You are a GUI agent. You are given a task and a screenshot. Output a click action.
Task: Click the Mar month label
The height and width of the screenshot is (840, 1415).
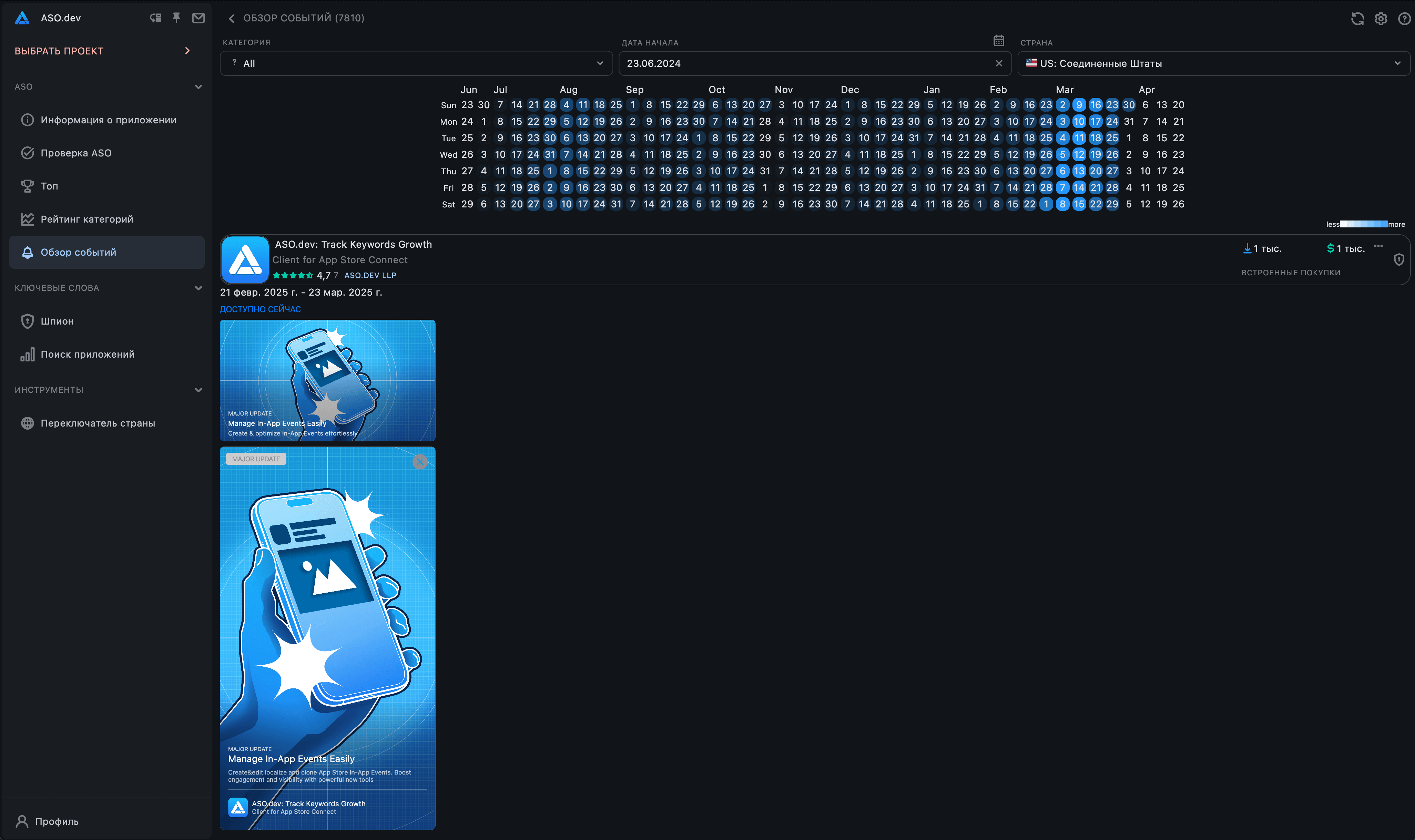[x=1065, y=90]
